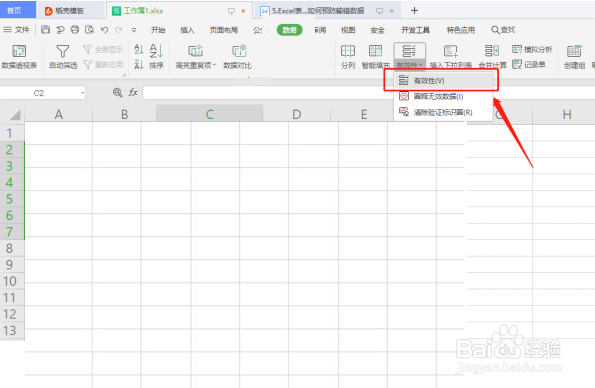Expand the filter group dialog launcher

click(x=124, y=75)
